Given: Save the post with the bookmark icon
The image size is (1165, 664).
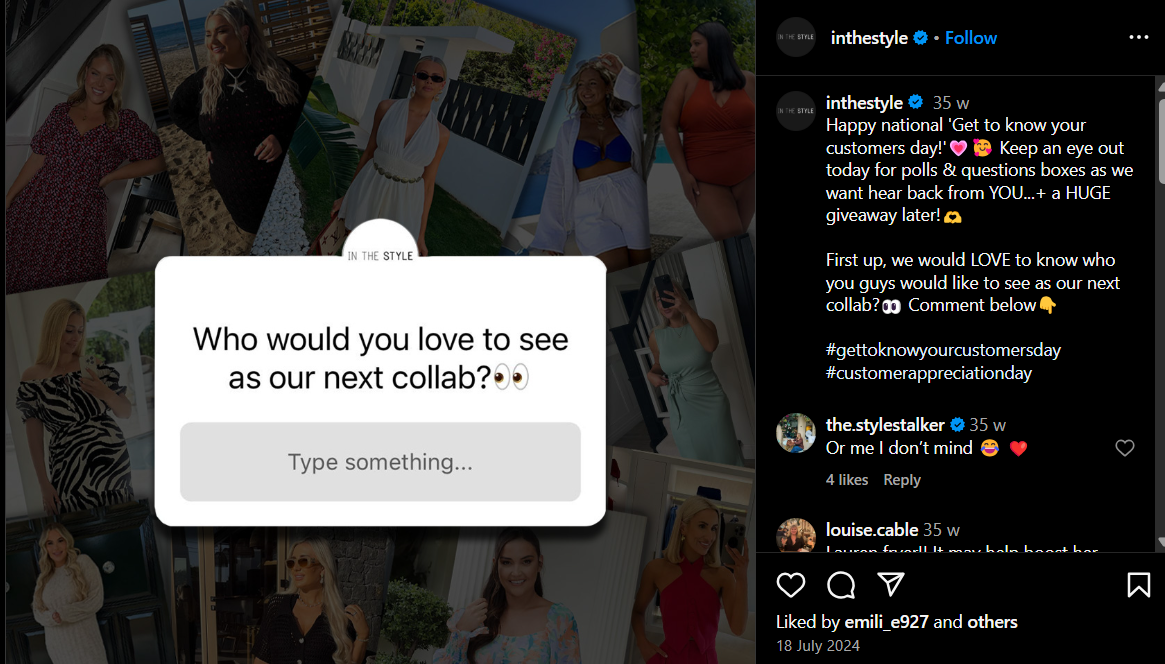Looking at the screenshot, I should tap(1138, 585).
